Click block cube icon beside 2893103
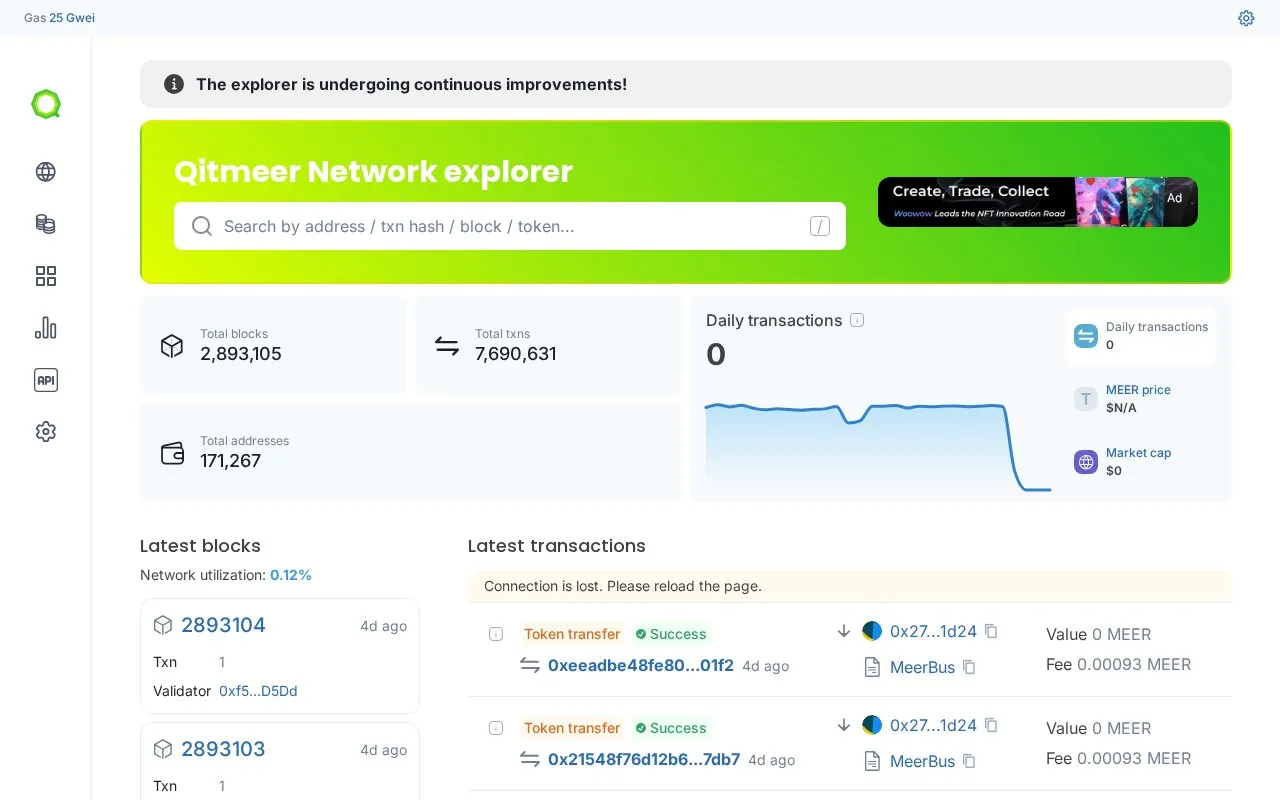 click(x=163, y=749)
